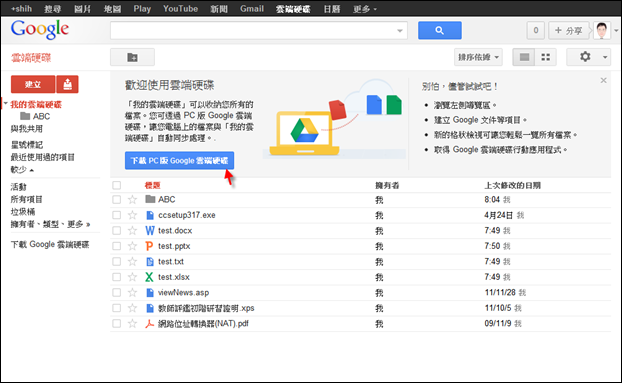Click download PC Google Drive blue button
This screenshot has height=383, width=622.
point(179,161)
